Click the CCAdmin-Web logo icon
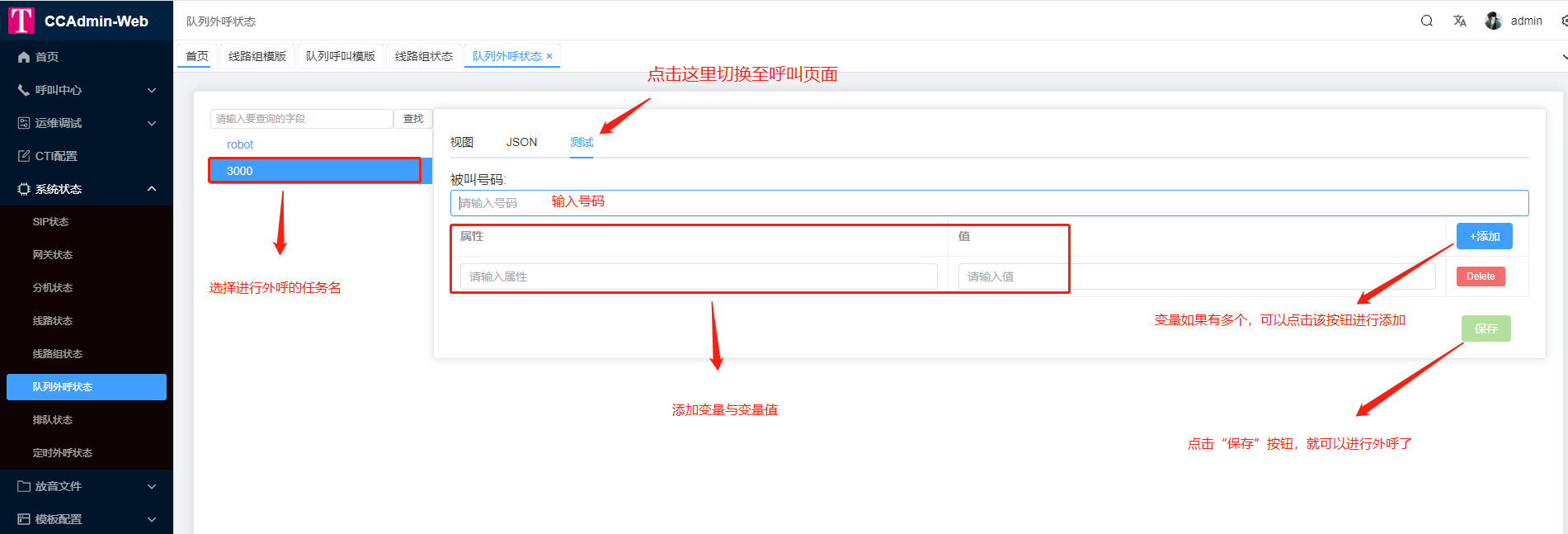Image resolution: width=1568 pixels, height=534 pixels. pos(21,21)
